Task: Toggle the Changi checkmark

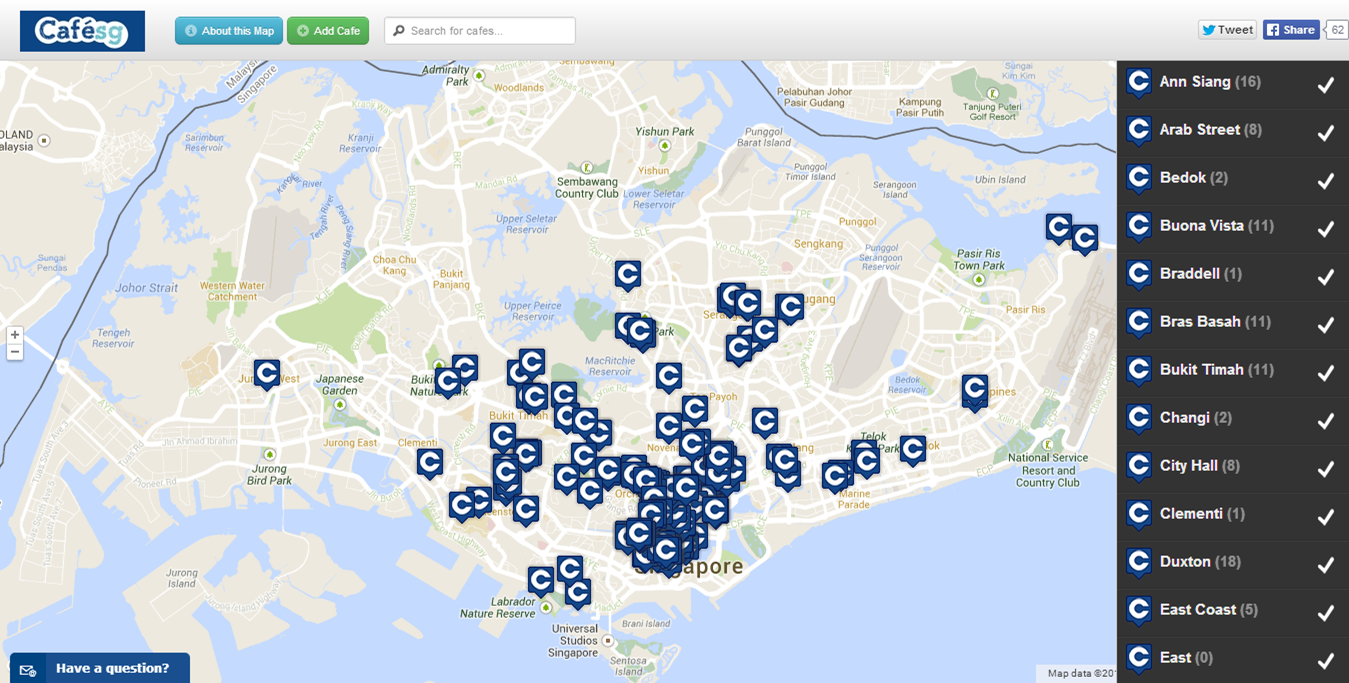Action: pyautogui.click(x=1326, y=421)
